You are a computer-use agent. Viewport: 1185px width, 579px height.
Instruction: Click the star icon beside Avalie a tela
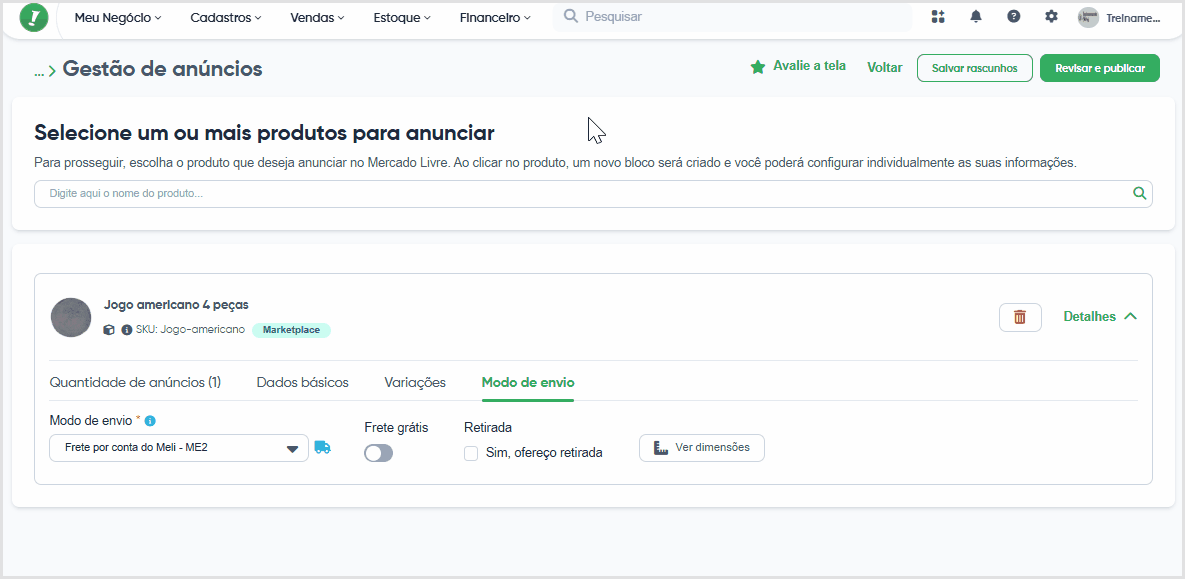click(x=757, y=67)
